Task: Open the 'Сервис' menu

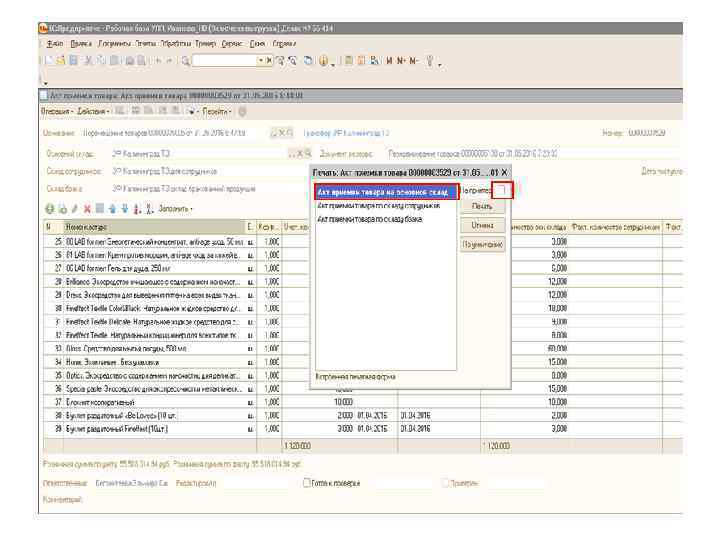Action: [230, 45]
